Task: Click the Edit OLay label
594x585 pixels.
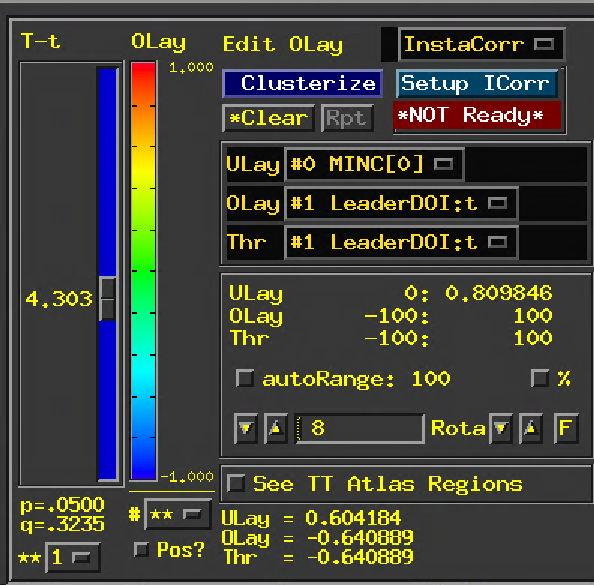Action: pyautogui.click(x=283, y=45)
